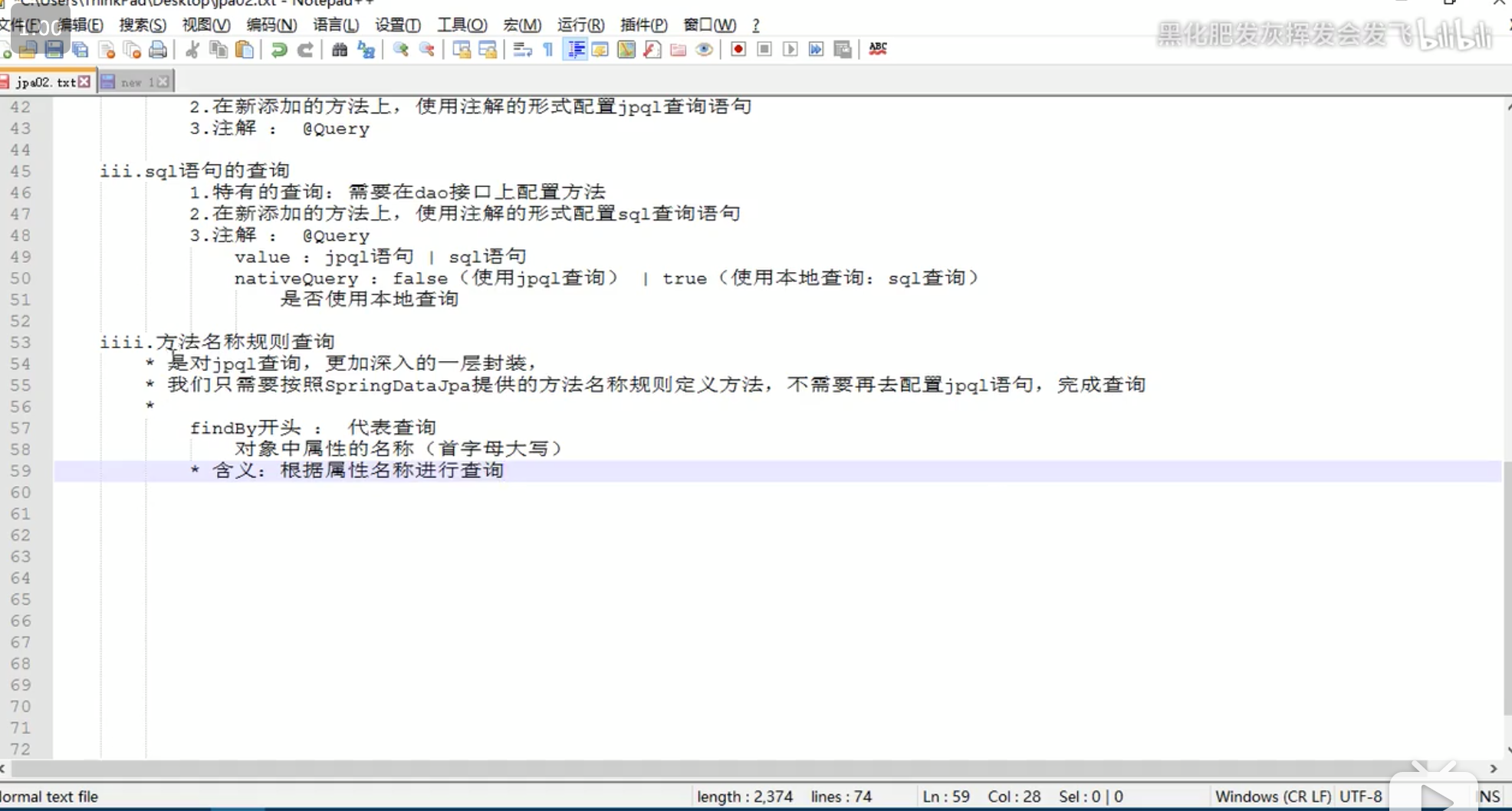
Task: Click 'SpringDataJpa' text on line 55
Action: coord(397,385)
